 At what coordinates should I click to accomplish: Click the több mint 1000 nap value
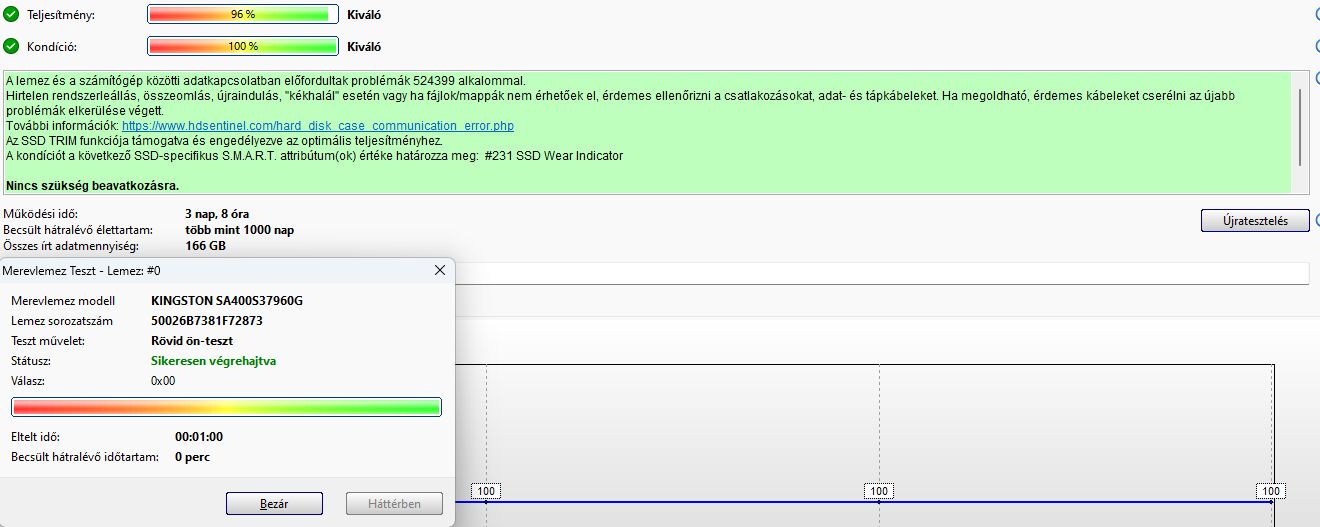(239, 230)
